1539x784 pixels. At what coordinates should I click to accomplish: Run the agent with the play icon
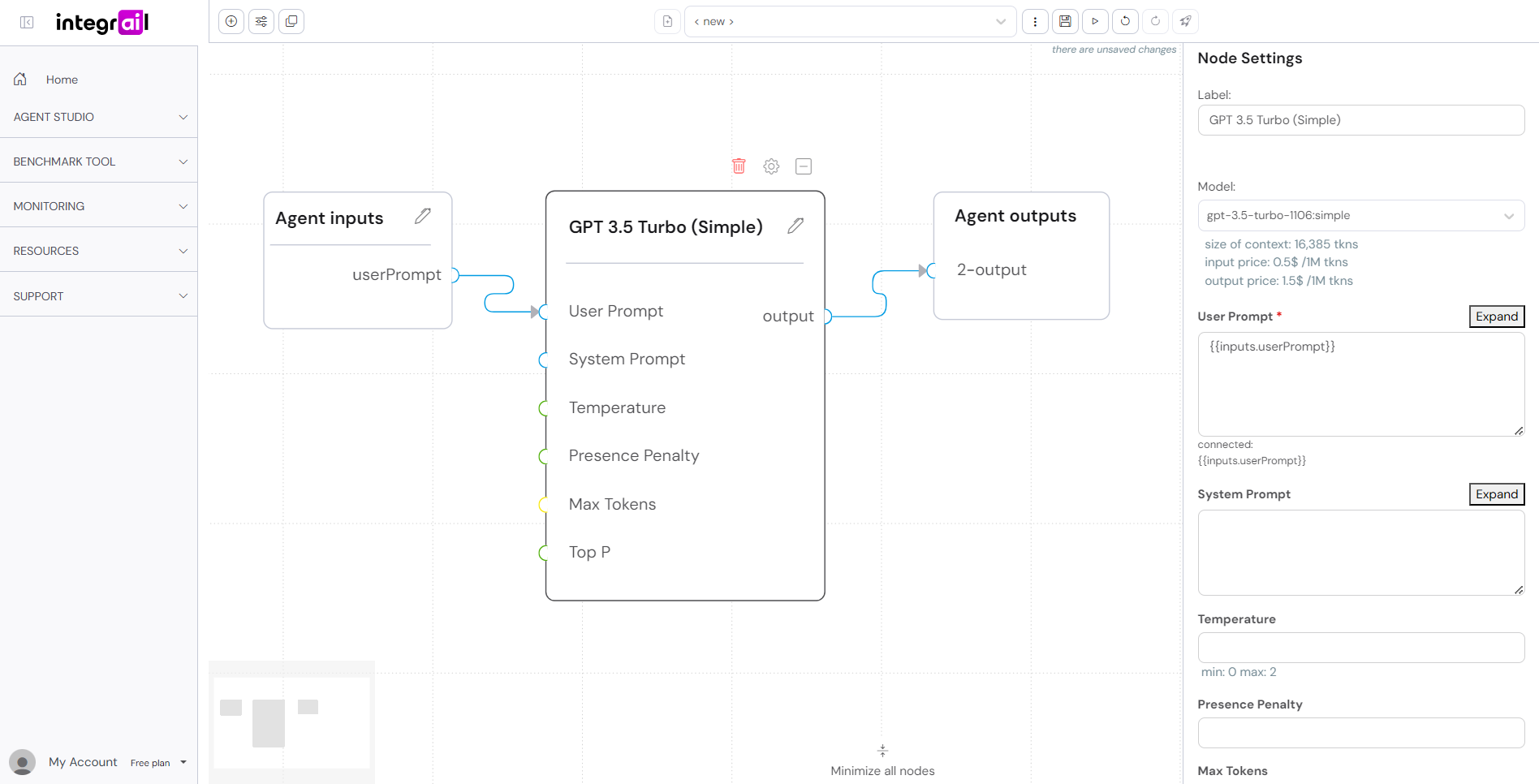(1095, 22)
